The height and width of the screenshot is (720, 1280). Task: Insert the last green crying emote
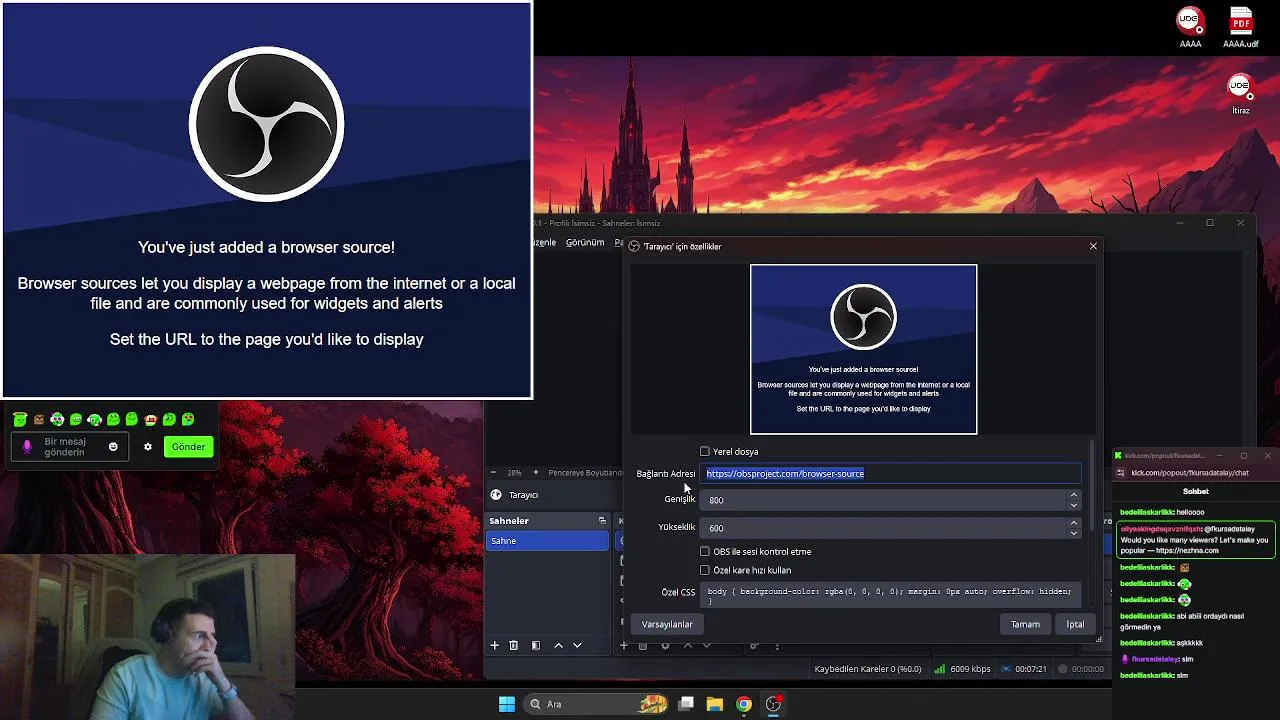click(188, 420)
